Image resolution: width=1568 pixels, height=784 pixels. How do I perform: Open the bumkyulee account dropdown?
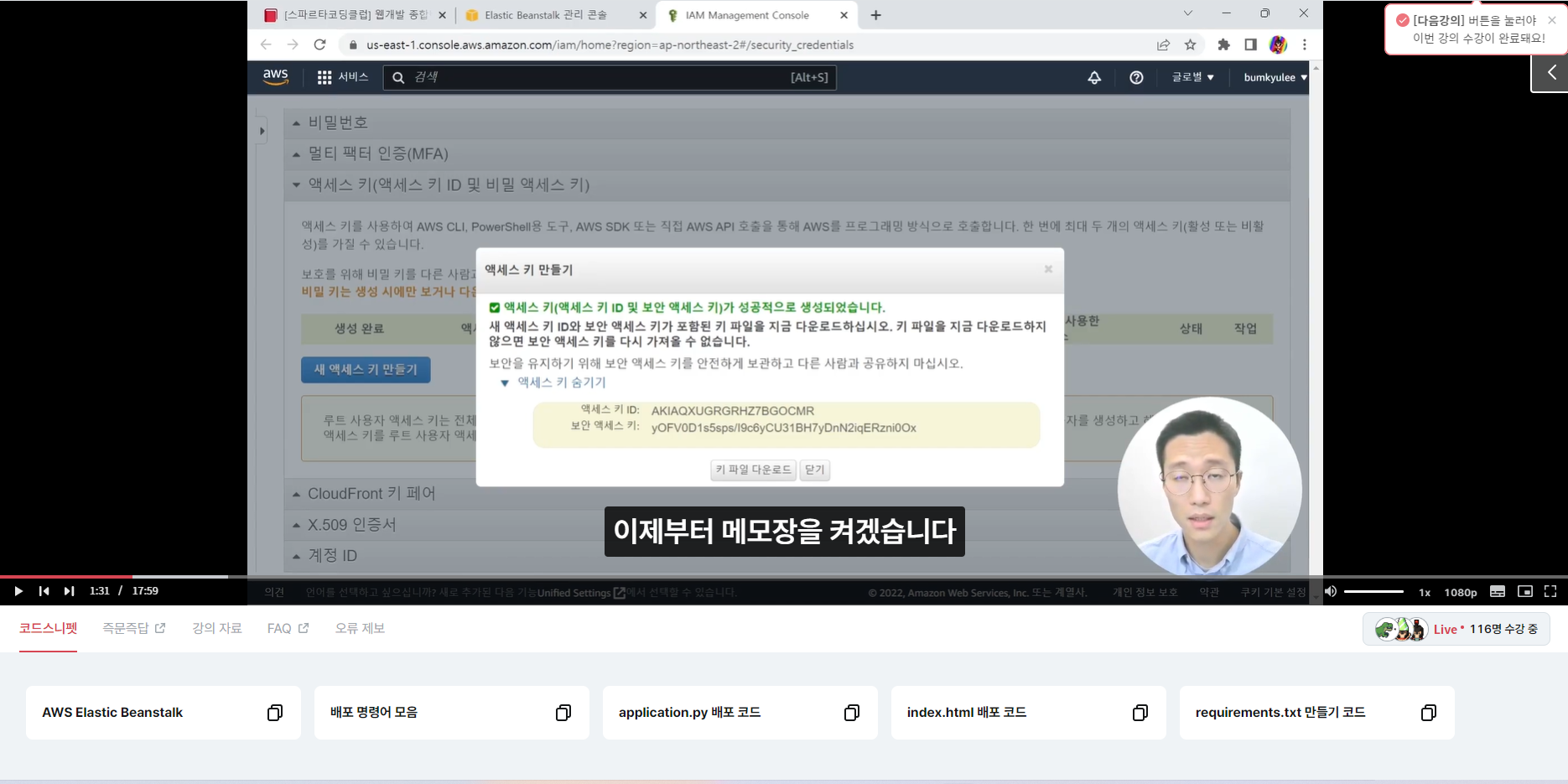(x=1275, y=77)
